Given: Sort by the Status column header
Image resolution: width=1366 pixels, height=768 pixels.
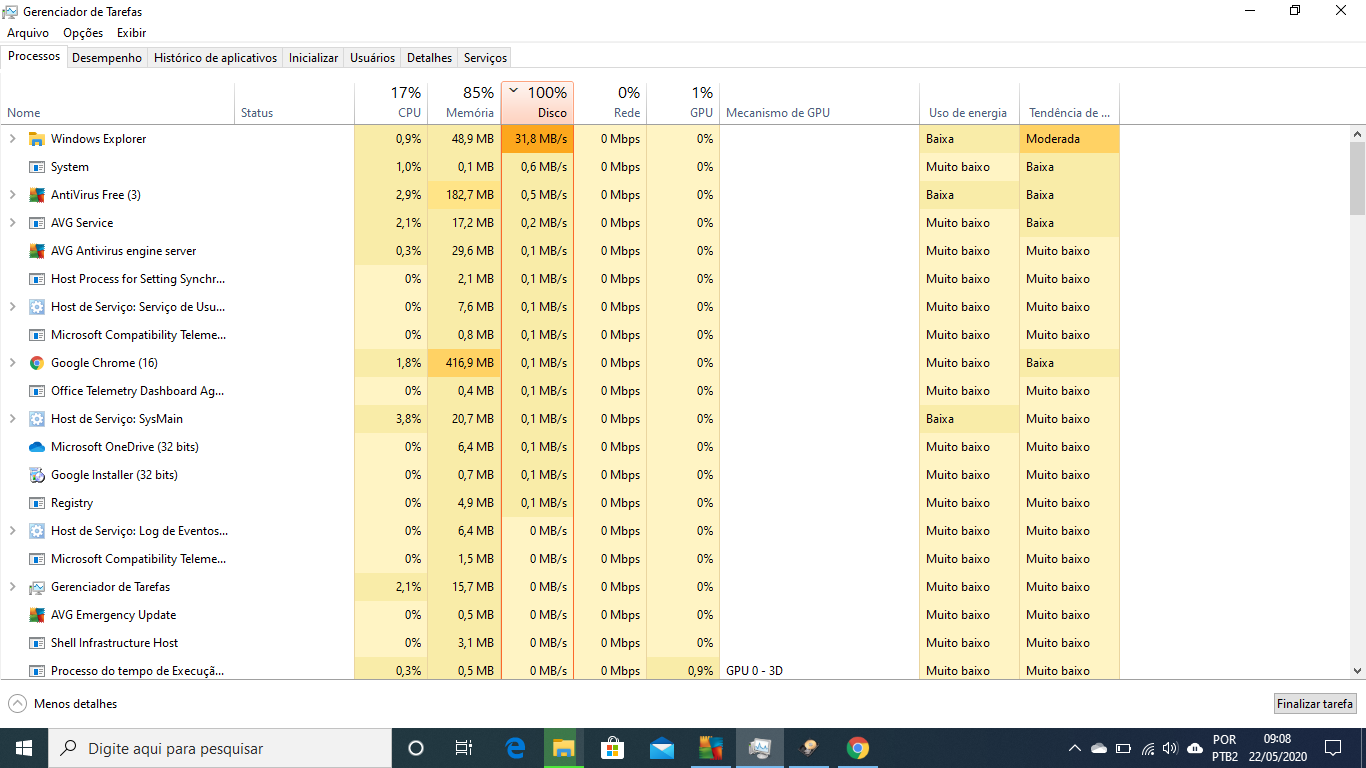Looking at the screenshot, I should 295,102.
